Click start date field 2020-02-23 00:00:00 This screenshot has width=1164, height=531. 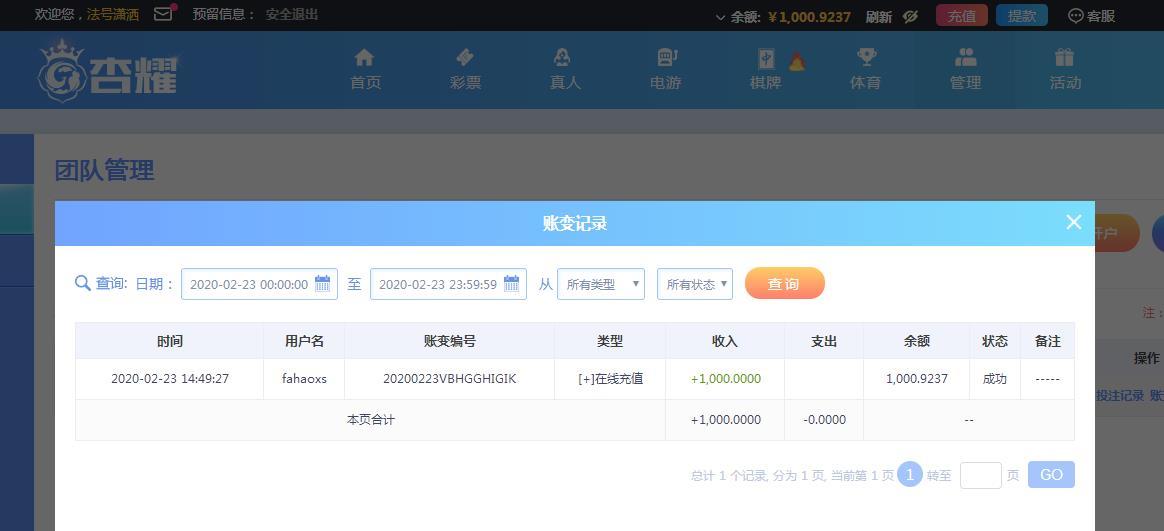point(259,284)
